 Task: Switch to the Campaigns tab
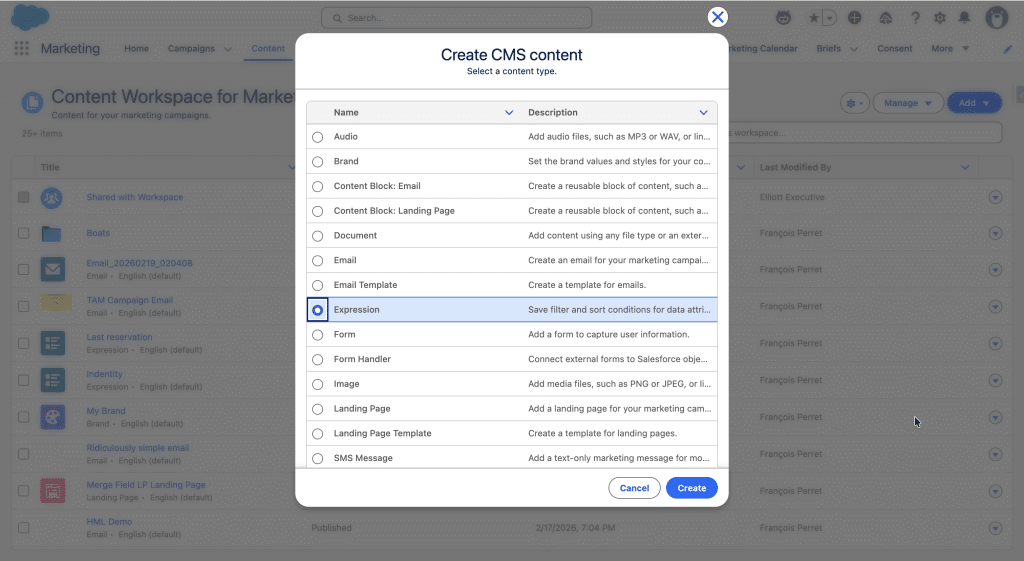point(191,49)
